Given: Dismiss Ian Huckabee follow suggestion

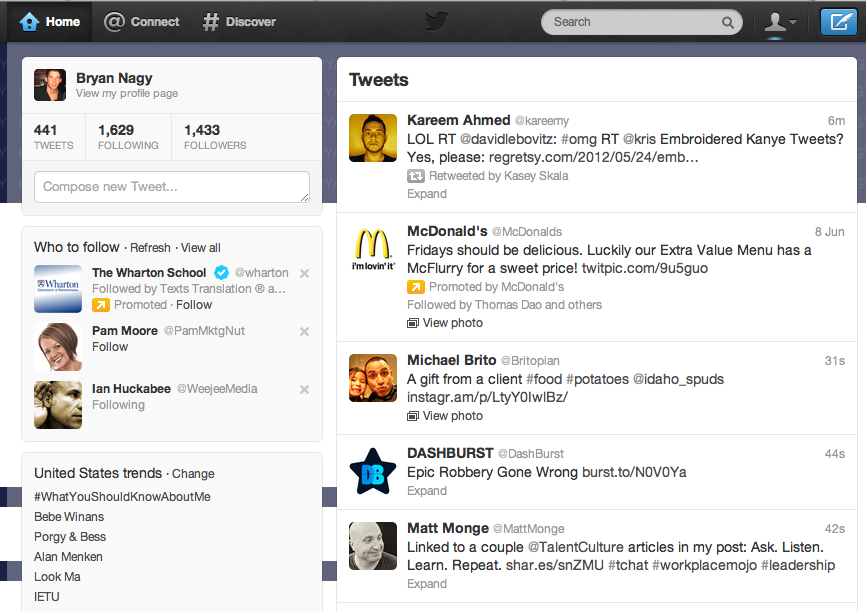Looking at the screenshot, I should pos(305,389).
